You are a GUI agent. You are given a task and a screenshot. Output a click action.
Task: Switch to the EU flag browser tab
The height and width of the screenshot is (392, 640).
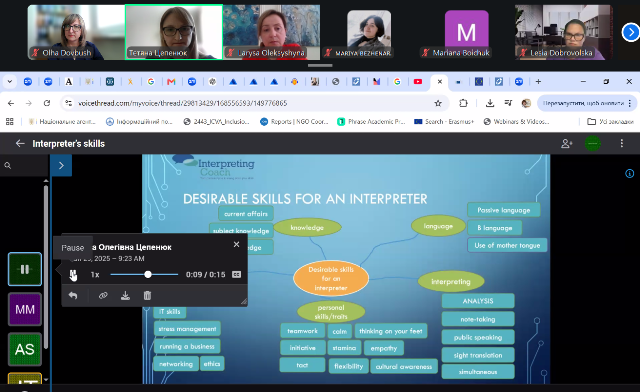479,82
